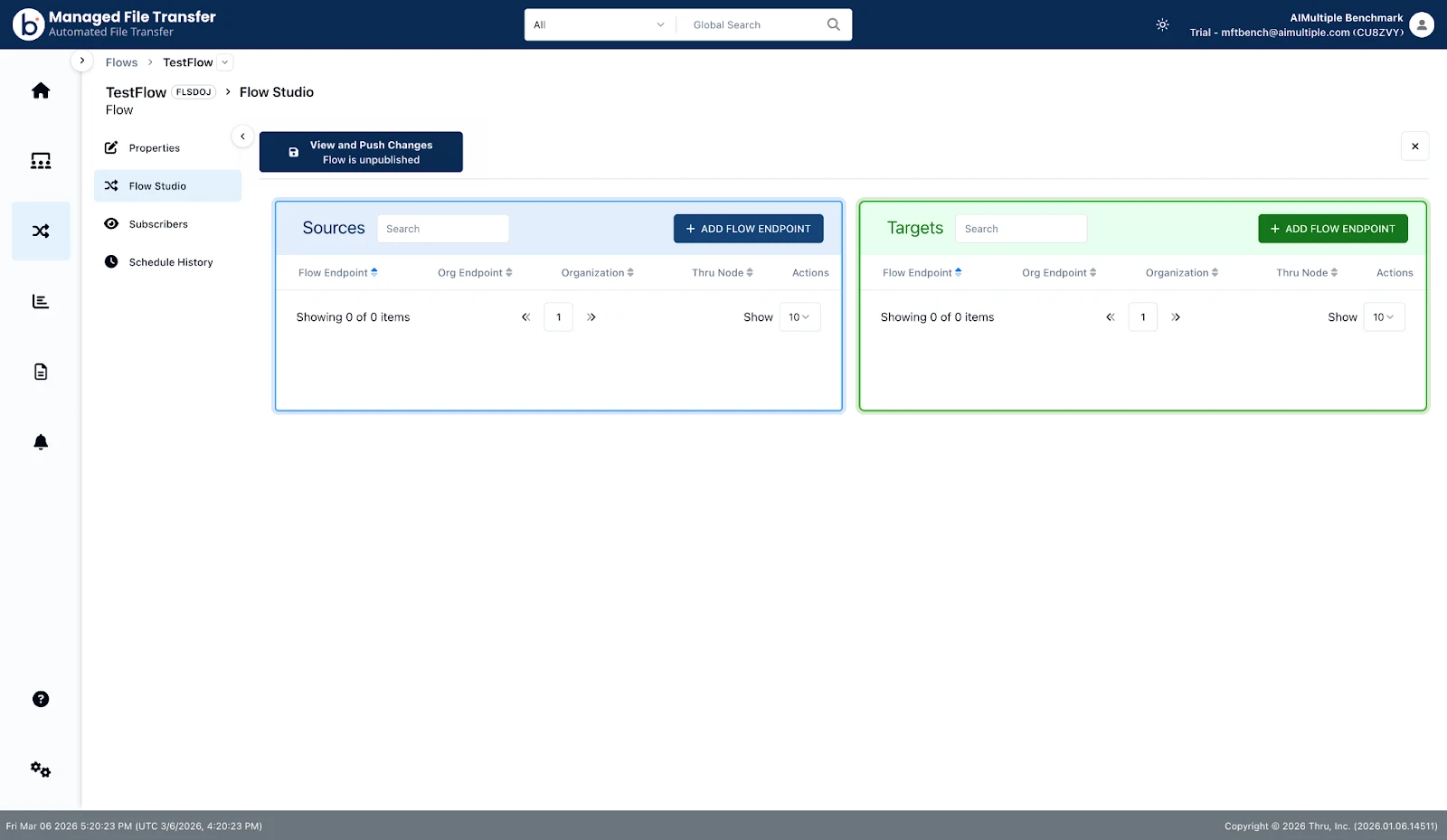Open the All search category dropdown
1447x840 pixels.
click(599, 25)
